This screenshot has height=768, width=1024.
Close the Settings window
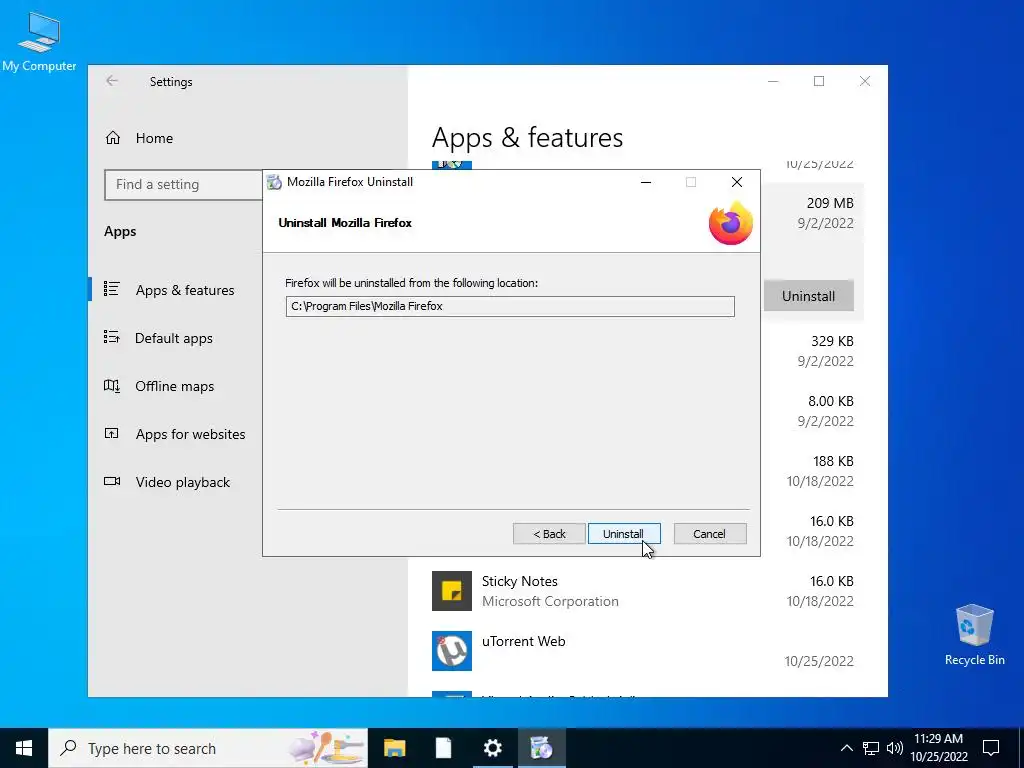click(865, 81)
